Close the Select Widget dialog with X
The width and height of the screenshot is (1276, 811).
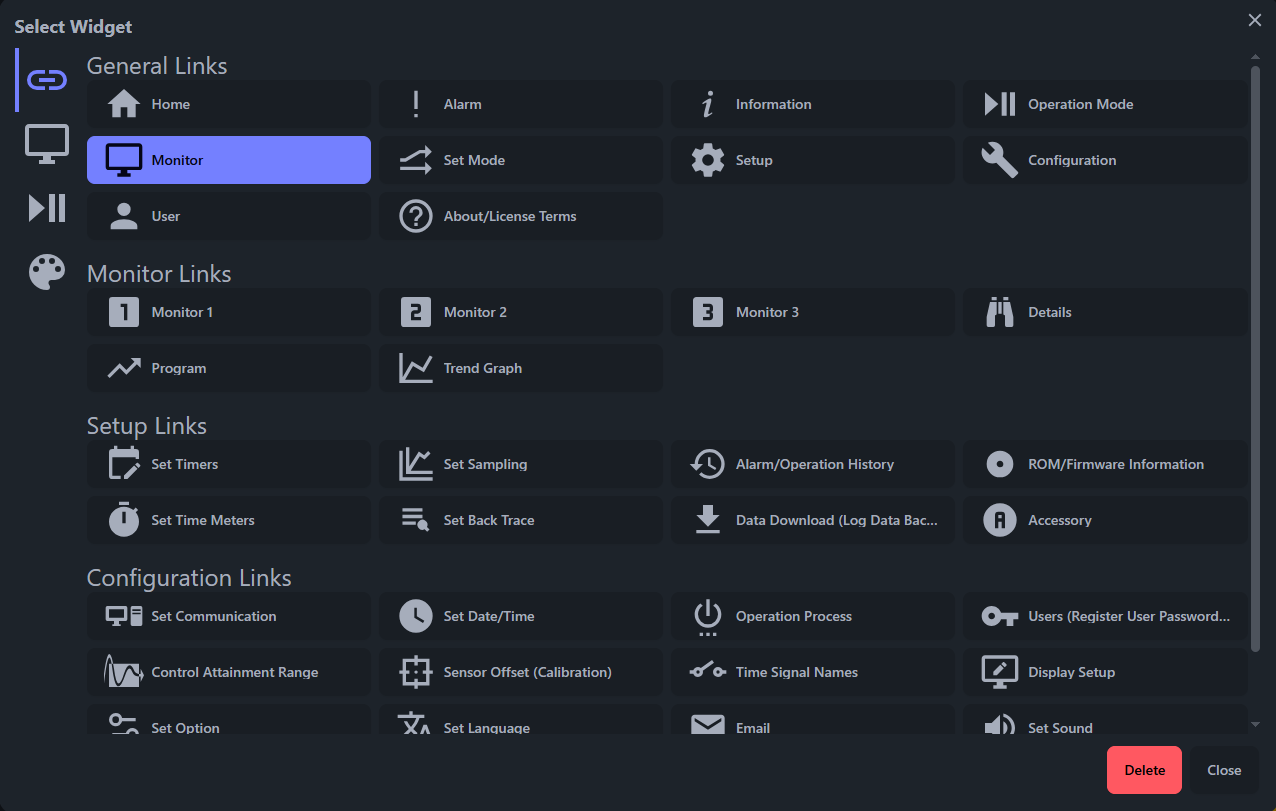coord(1254,20)
